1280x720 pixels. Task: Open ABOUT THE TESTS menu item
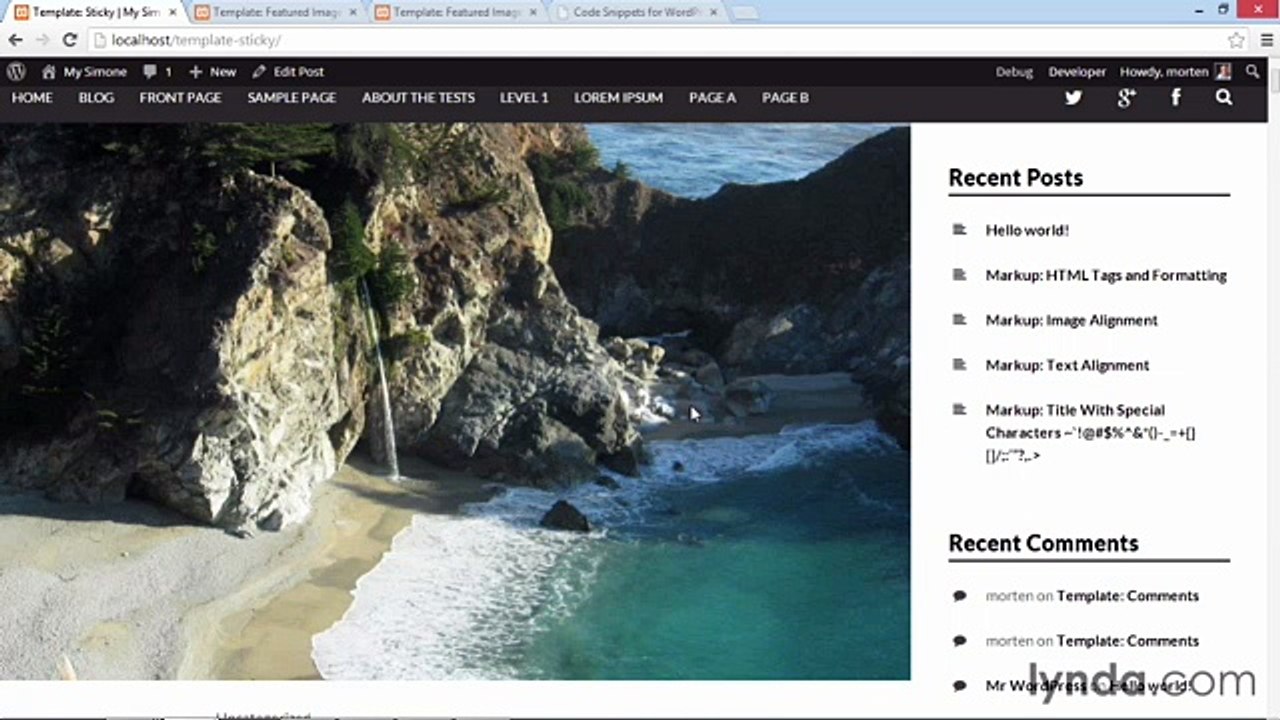tap(418, 98)
